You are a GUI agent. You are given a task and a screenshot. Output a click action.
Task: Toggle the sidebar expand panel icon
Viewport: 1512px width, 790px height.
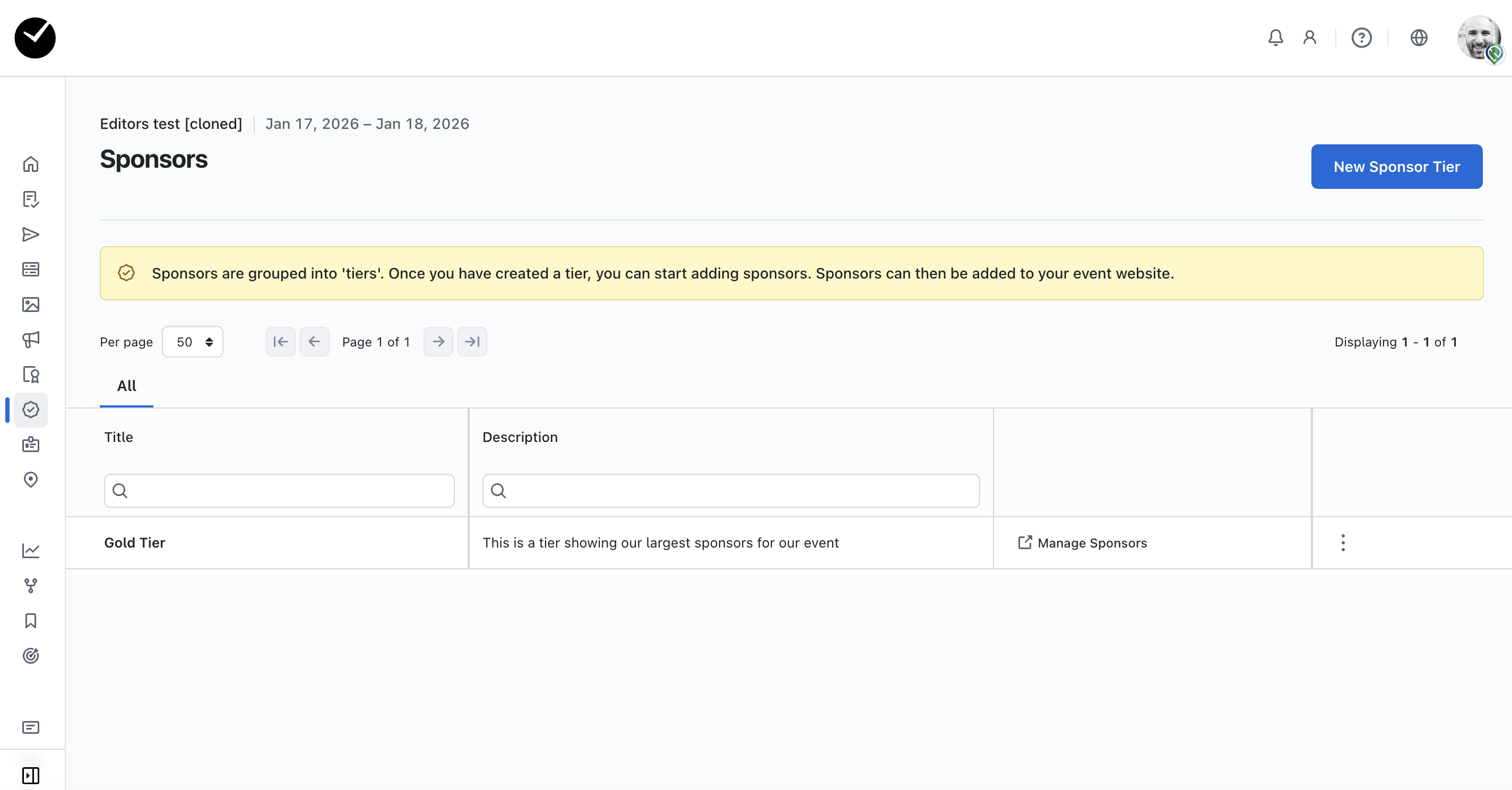pyautogui.click(x=31, y=775)
